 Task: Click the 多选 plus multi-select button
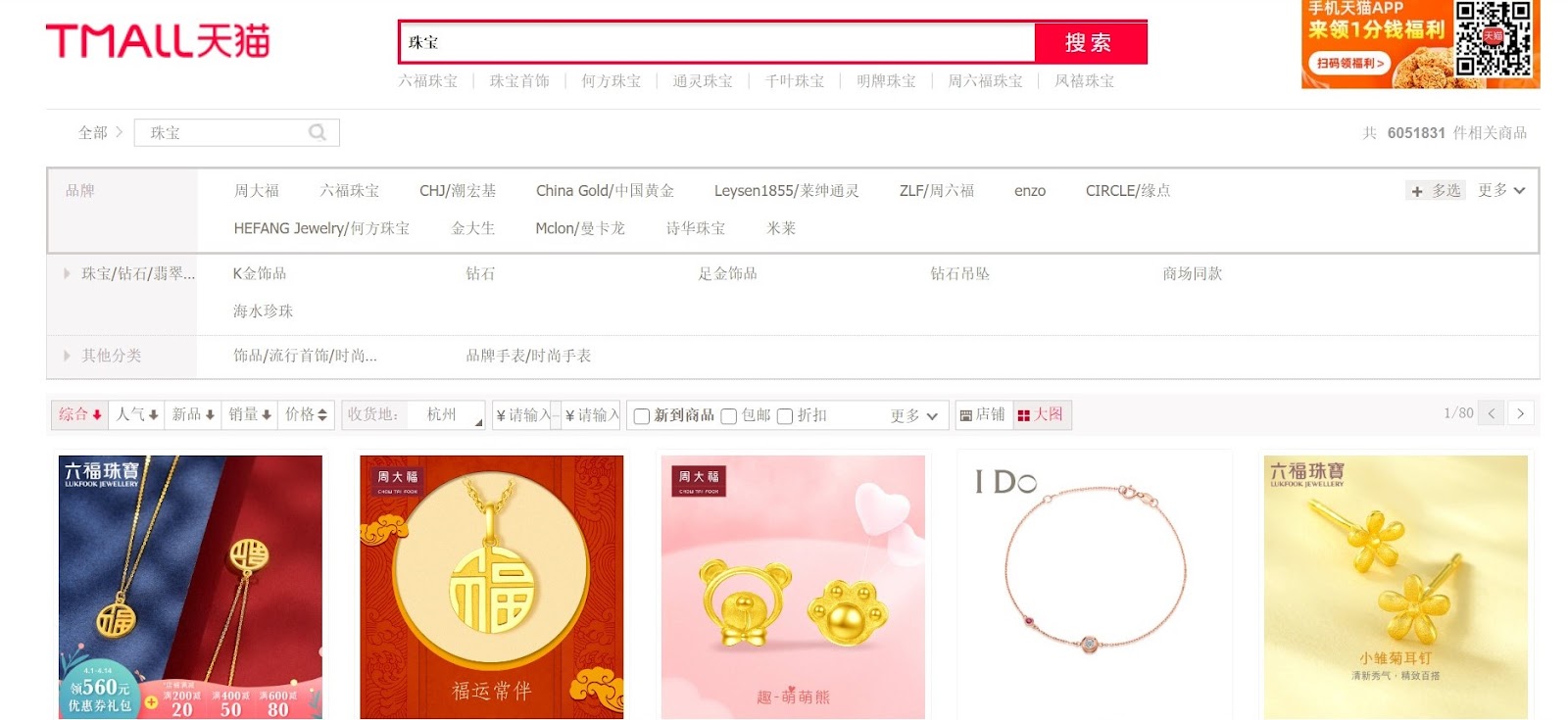pyautogui.click(x=1436, y=191)
